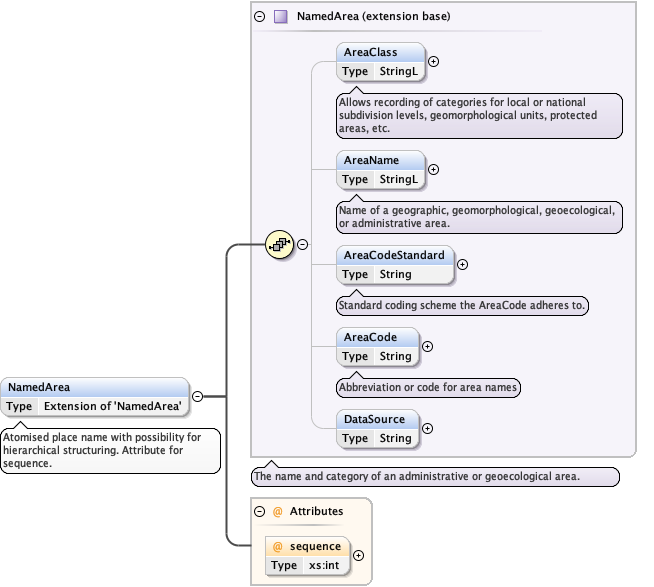Expand the sequence attribute plus icon
Image resolution: width=654 pixels, height=587 pixels.
click(x=358, y=556)
